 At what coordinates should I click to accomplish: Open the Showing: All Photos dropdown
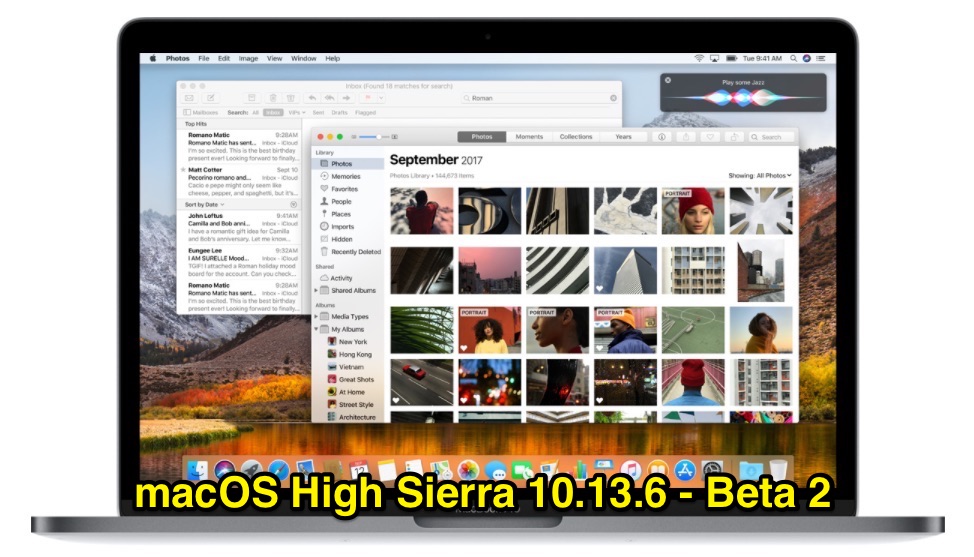[x=759, y=176]
